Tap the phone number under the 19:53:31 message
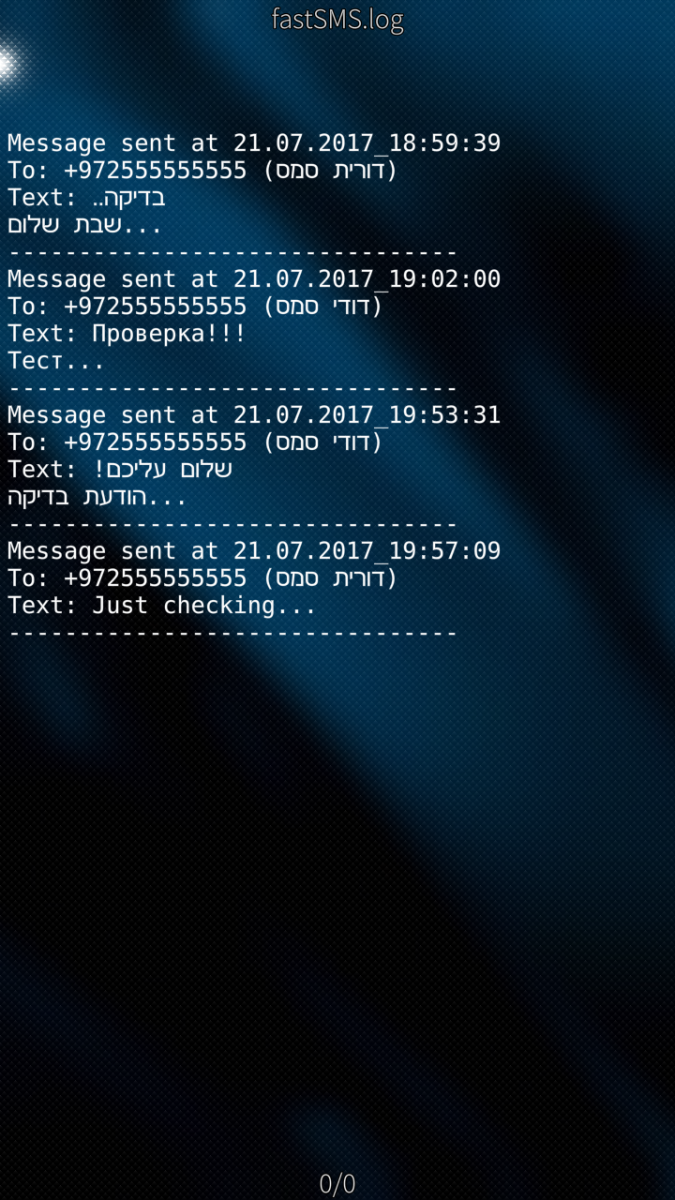The height and width of the screenshot is (1200, 675). [155, 443]
